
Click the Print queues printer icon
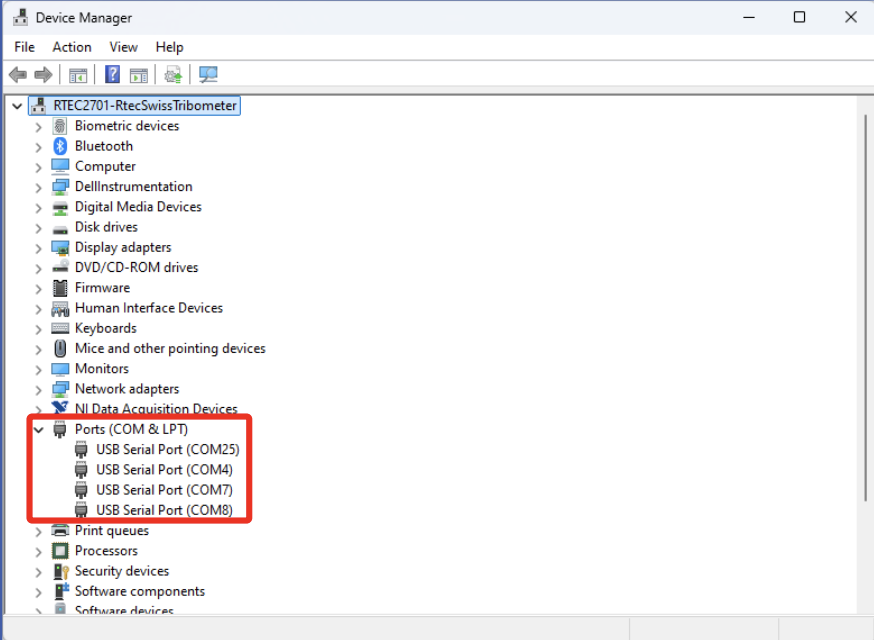[60, 530]
